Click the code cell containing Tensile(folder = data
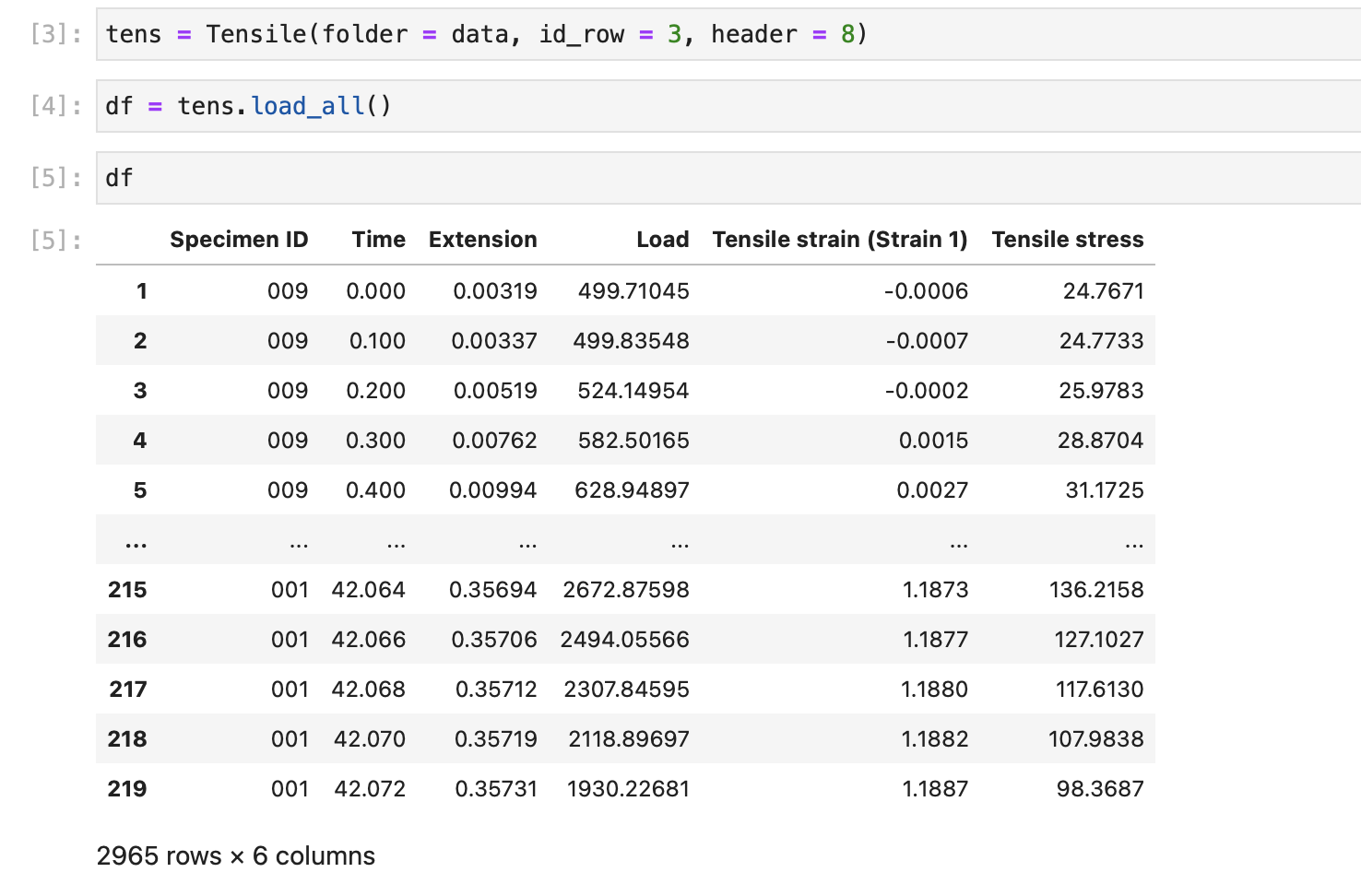Viewport: 1361px width, 896px height. coord(728,34)
